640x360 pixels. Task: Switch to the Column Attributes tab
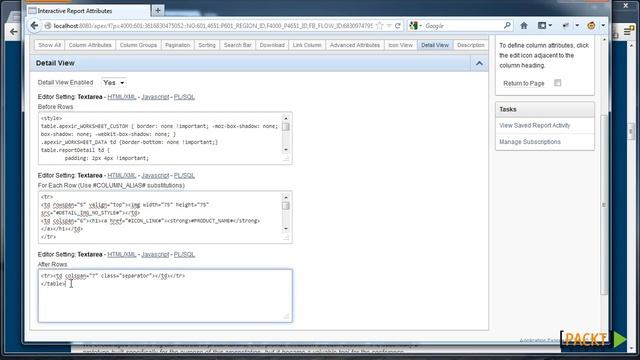[90, 45]
